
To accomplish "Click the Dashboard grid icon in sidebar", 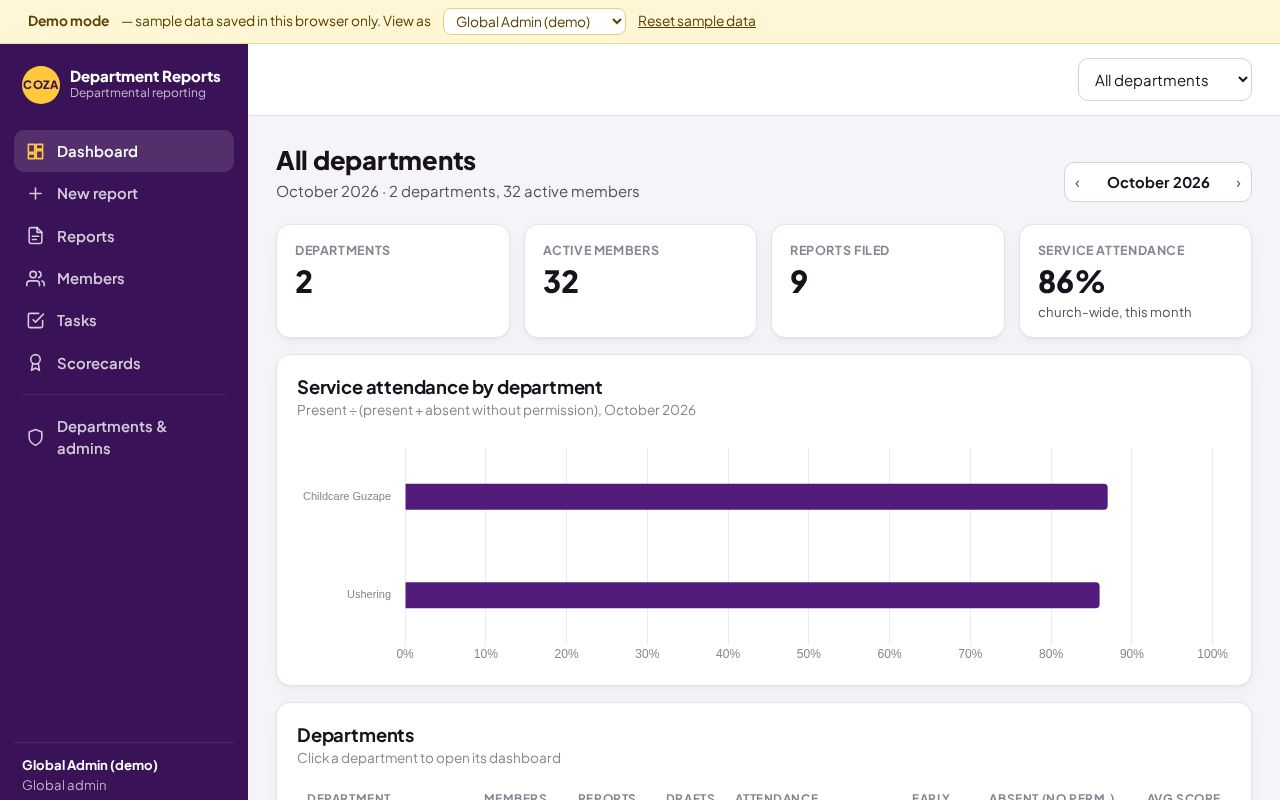I will pos(36,151).
